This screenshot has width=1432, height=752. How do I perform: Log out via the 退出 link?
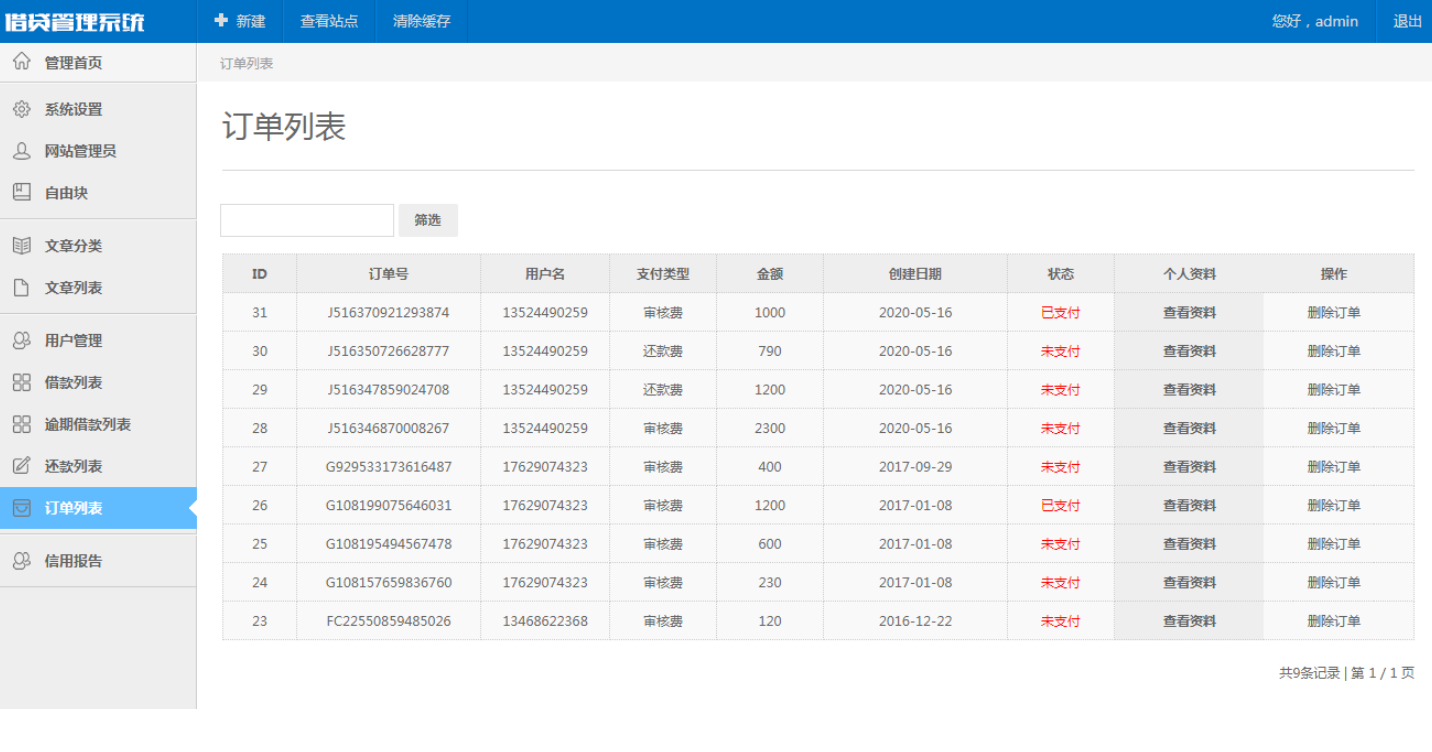point(1406,20)
